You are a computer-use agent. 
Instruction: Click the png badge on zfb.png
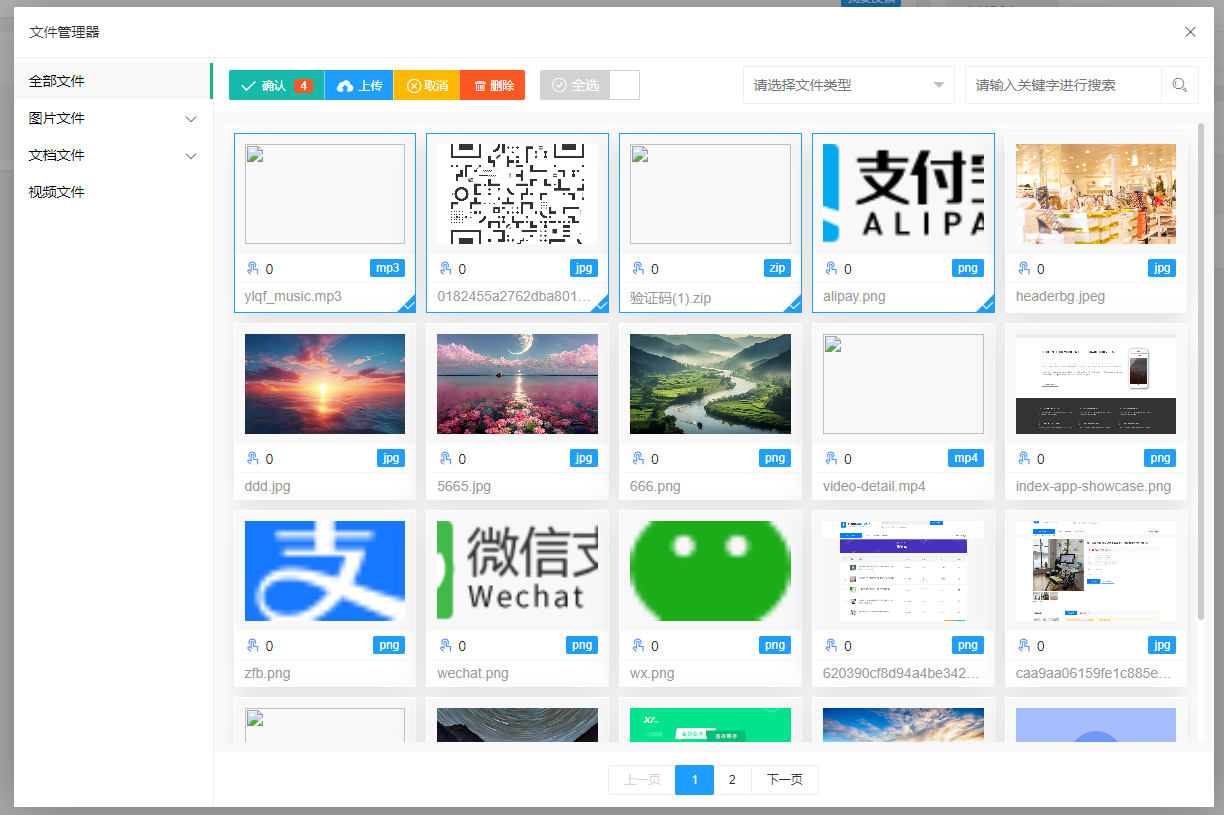coord(390,645)
